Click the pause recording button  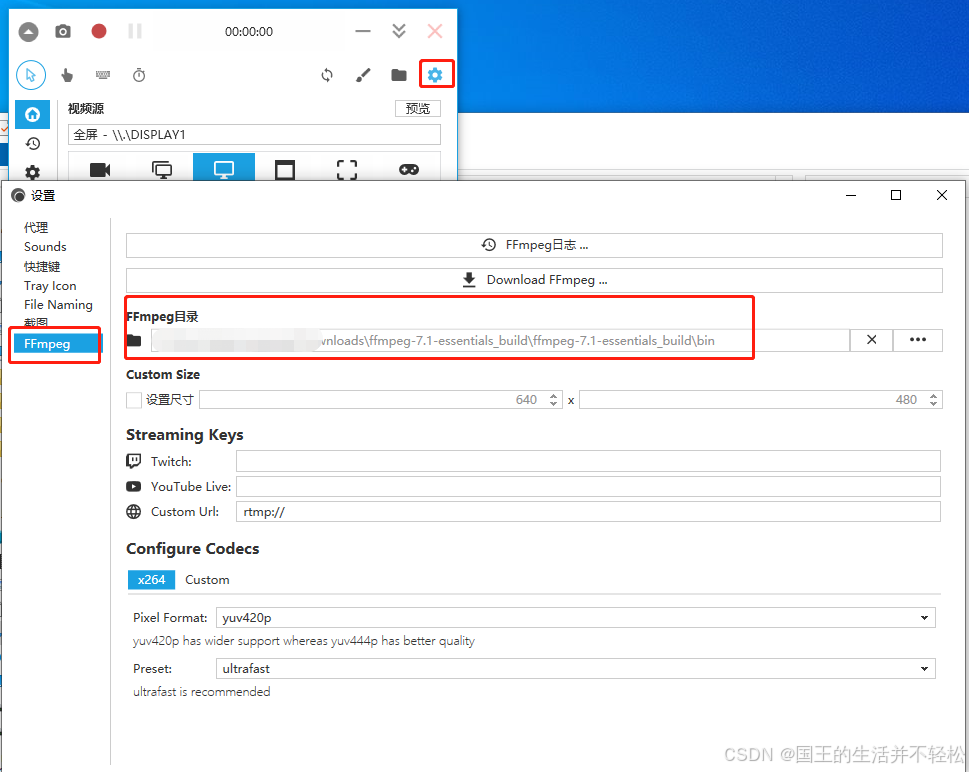coord(135,31)
